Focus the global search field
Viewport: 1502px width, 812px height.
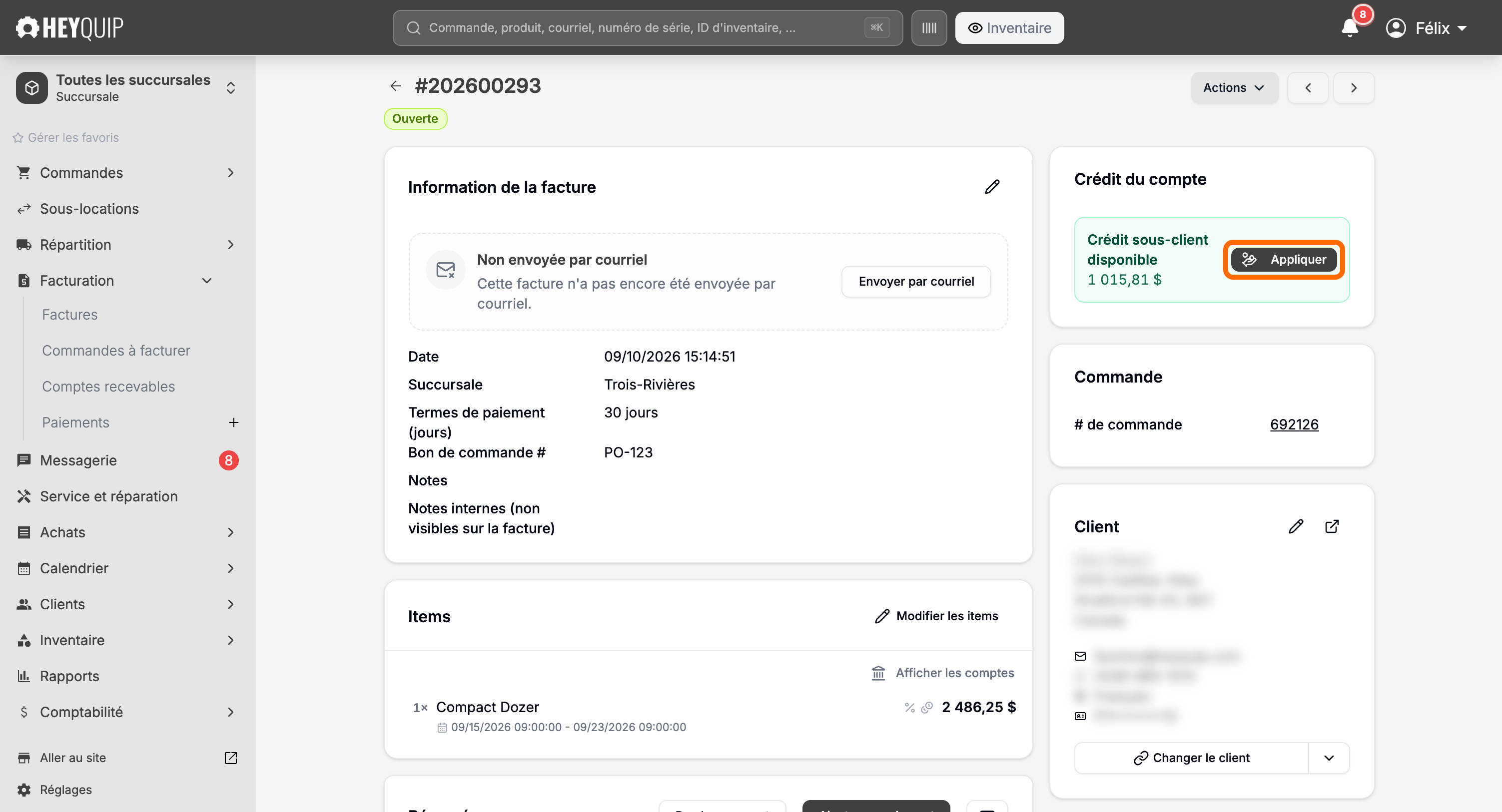pos(647,28)
